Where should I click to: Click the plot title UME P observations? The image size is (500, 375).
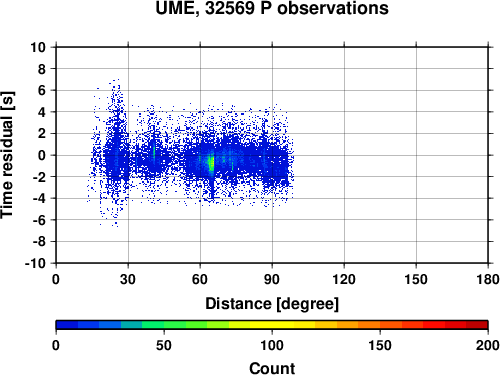pos(272,8)
